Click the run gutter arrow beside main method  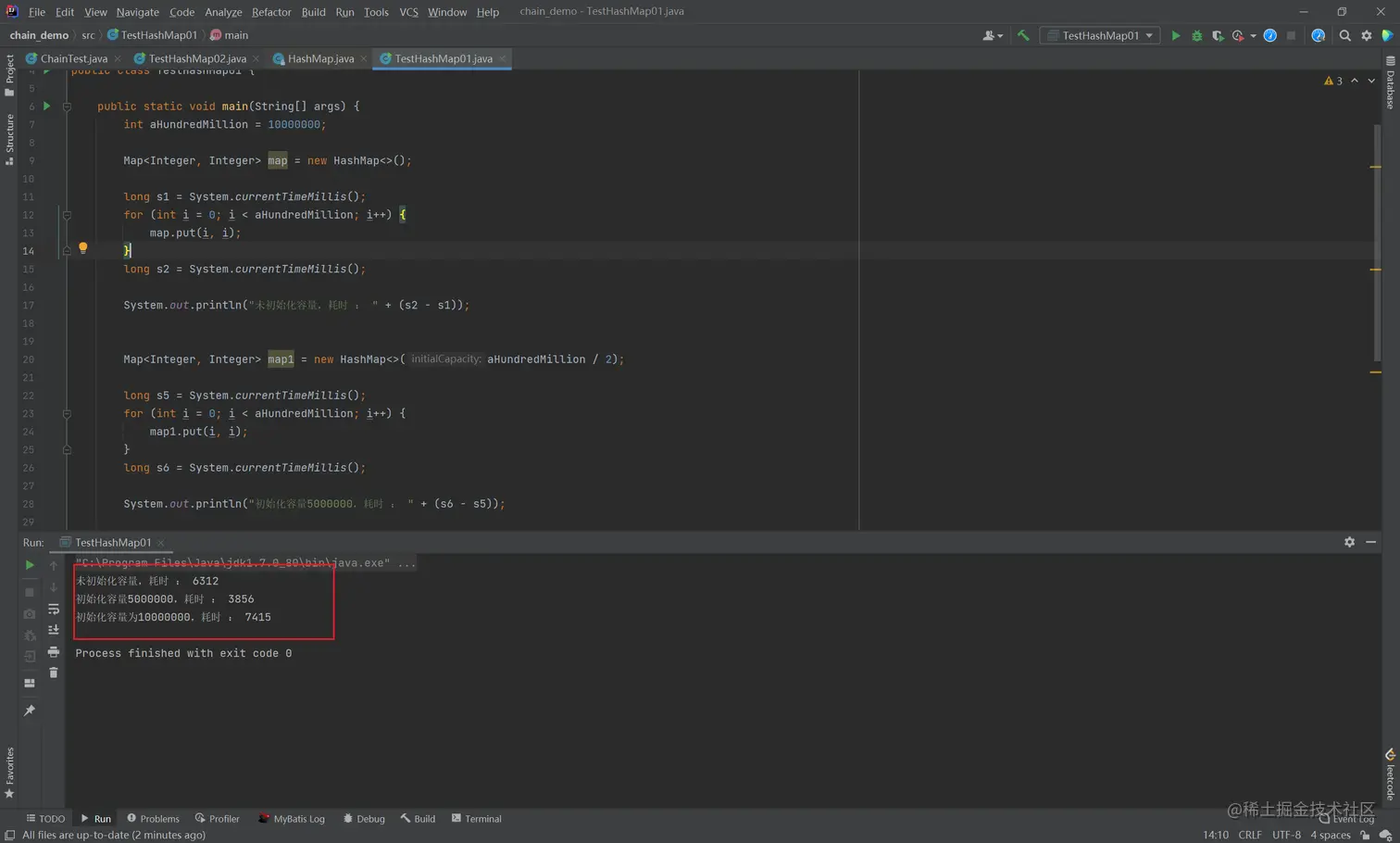[46, 106]
